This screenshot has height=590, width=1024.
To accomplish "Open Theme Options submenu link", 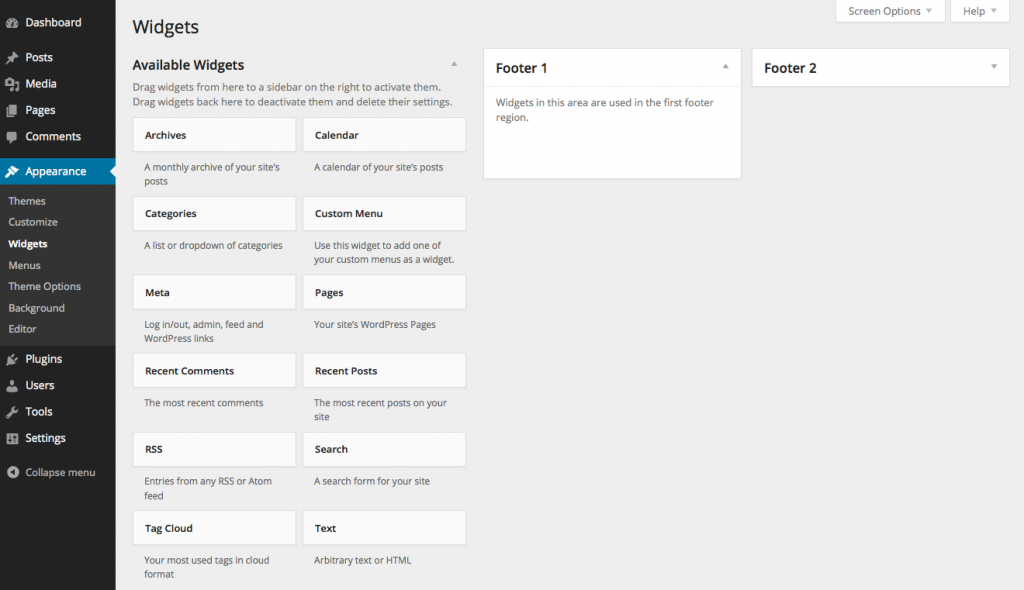I will (45, 286).
